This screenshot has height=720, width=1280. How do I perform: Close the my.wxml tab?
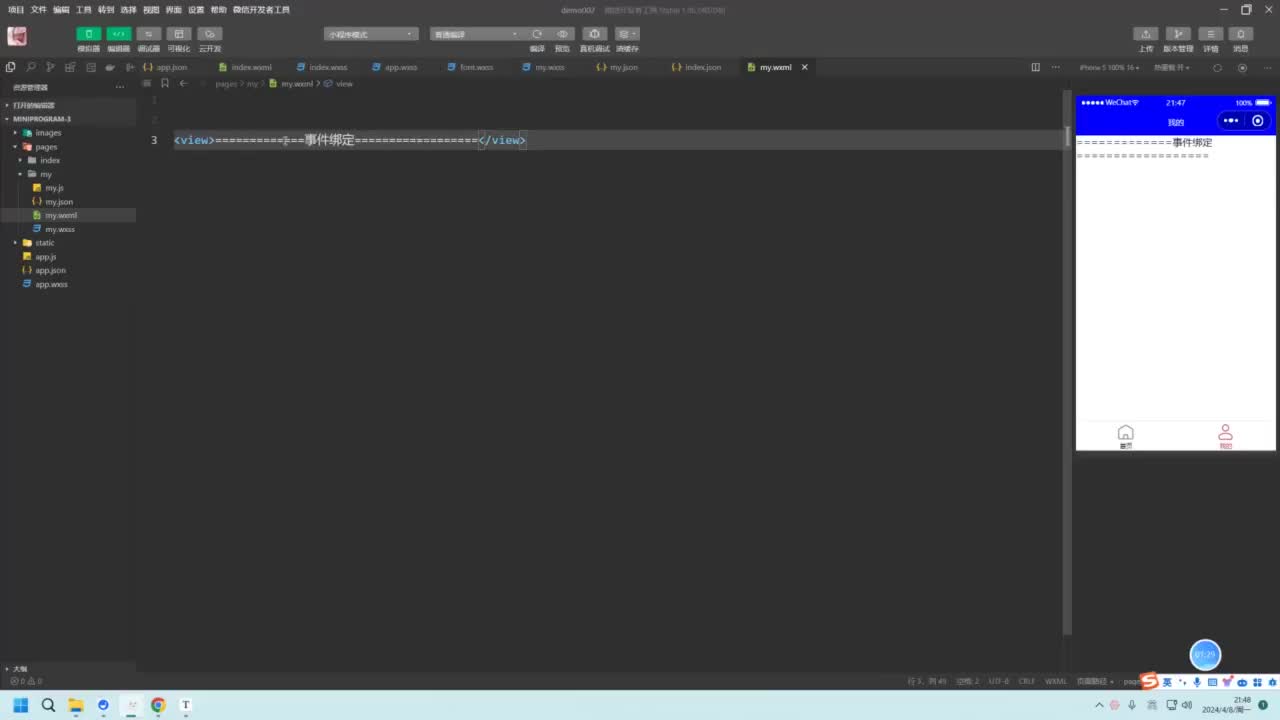(x=804, y=67)
